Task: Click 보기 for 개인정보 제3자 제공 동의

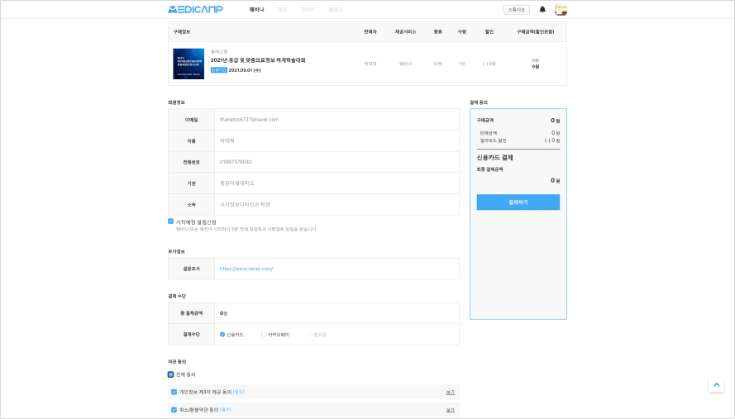Action: [450, 392]
